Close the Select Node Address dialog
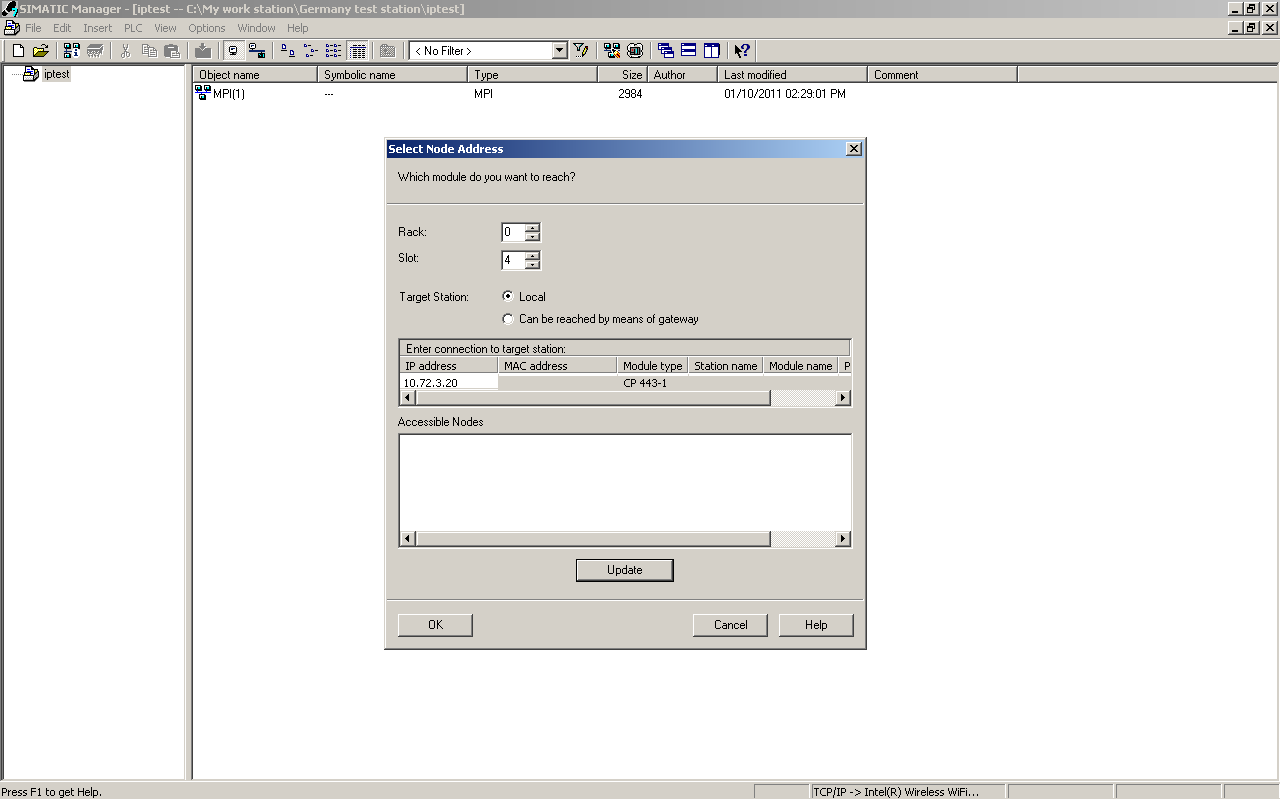The height and width of the screenshot is (800, 1280). 853,149
